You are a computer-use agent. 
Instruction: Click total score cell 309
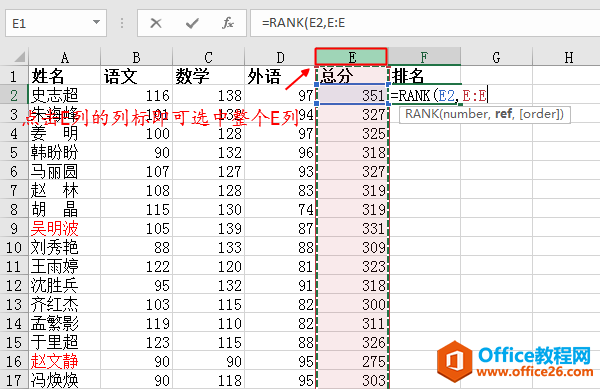(352, 247)
